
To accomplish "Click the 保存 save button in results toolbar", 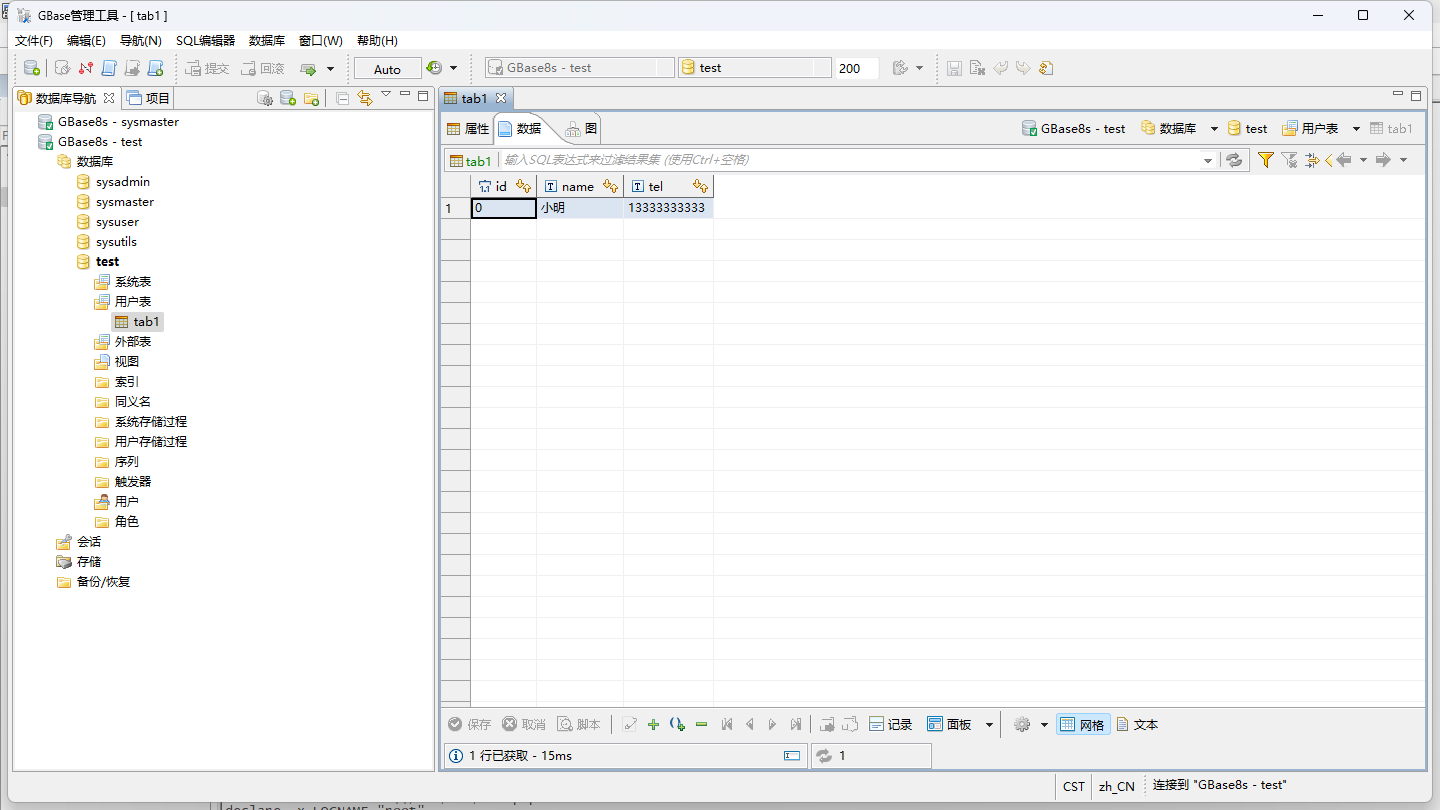I will 470,725.
